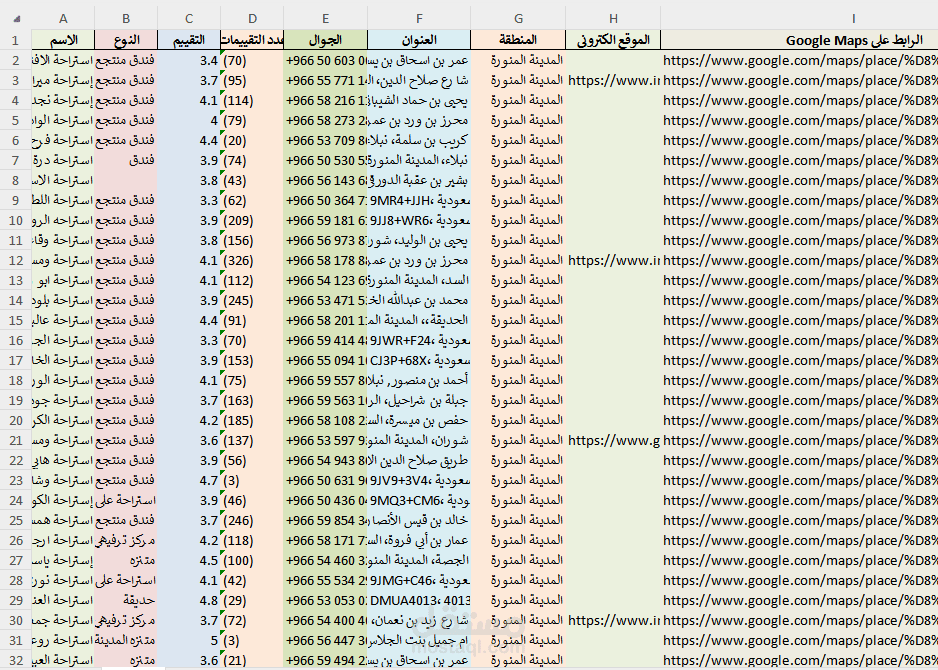Open website link in row 30
Image resolution: width=938 pixels, height=670 pixels.
coord(613,621)
